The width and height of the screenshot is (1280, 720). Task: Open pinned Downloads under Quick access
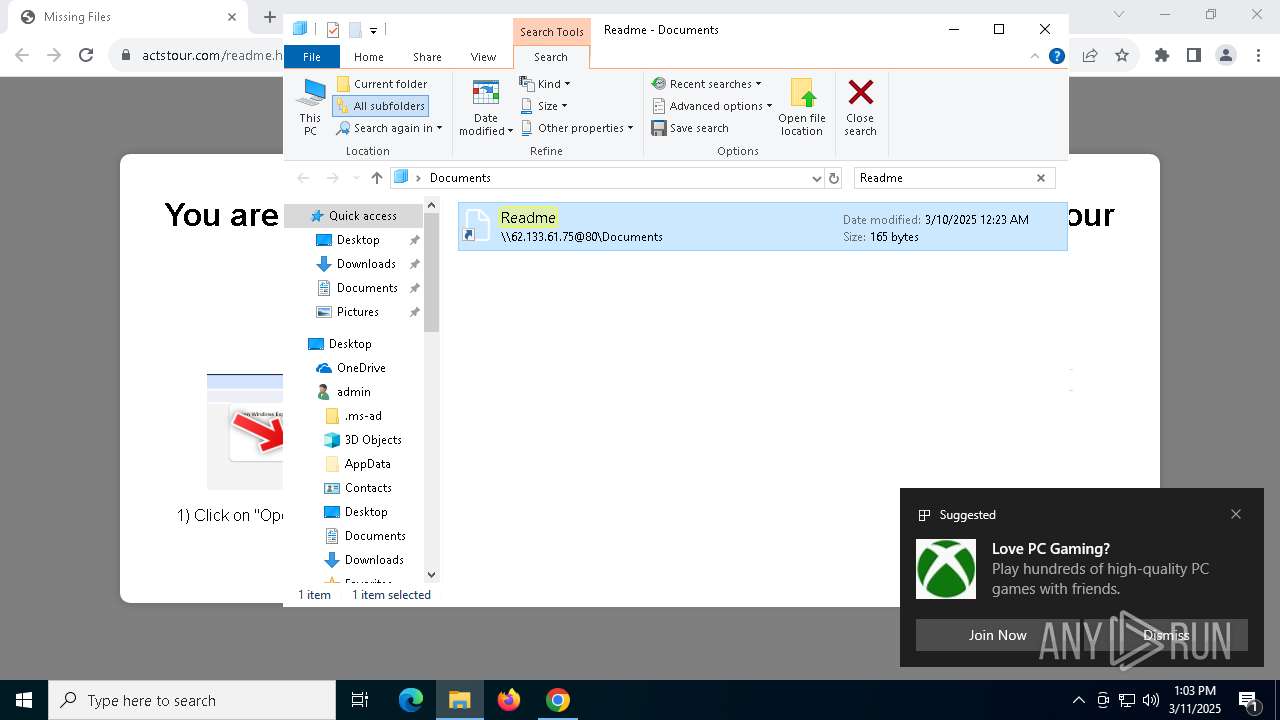point(366,264)
